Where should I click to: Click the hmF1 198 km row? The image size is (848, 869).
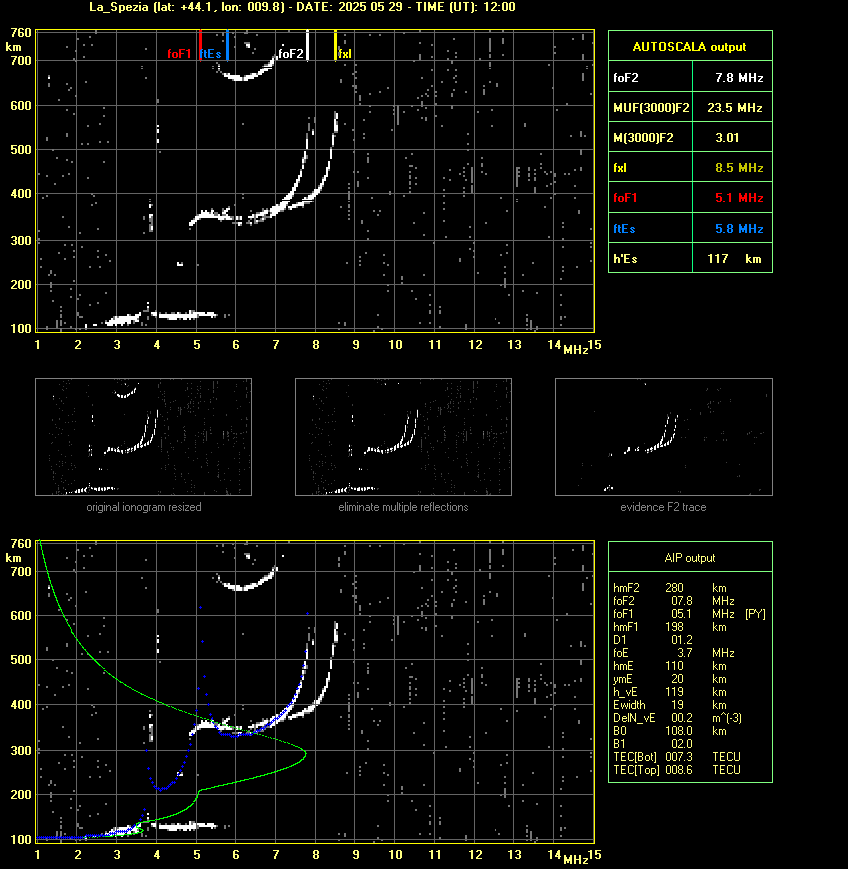pyautogui.click(x=670, y=627)
